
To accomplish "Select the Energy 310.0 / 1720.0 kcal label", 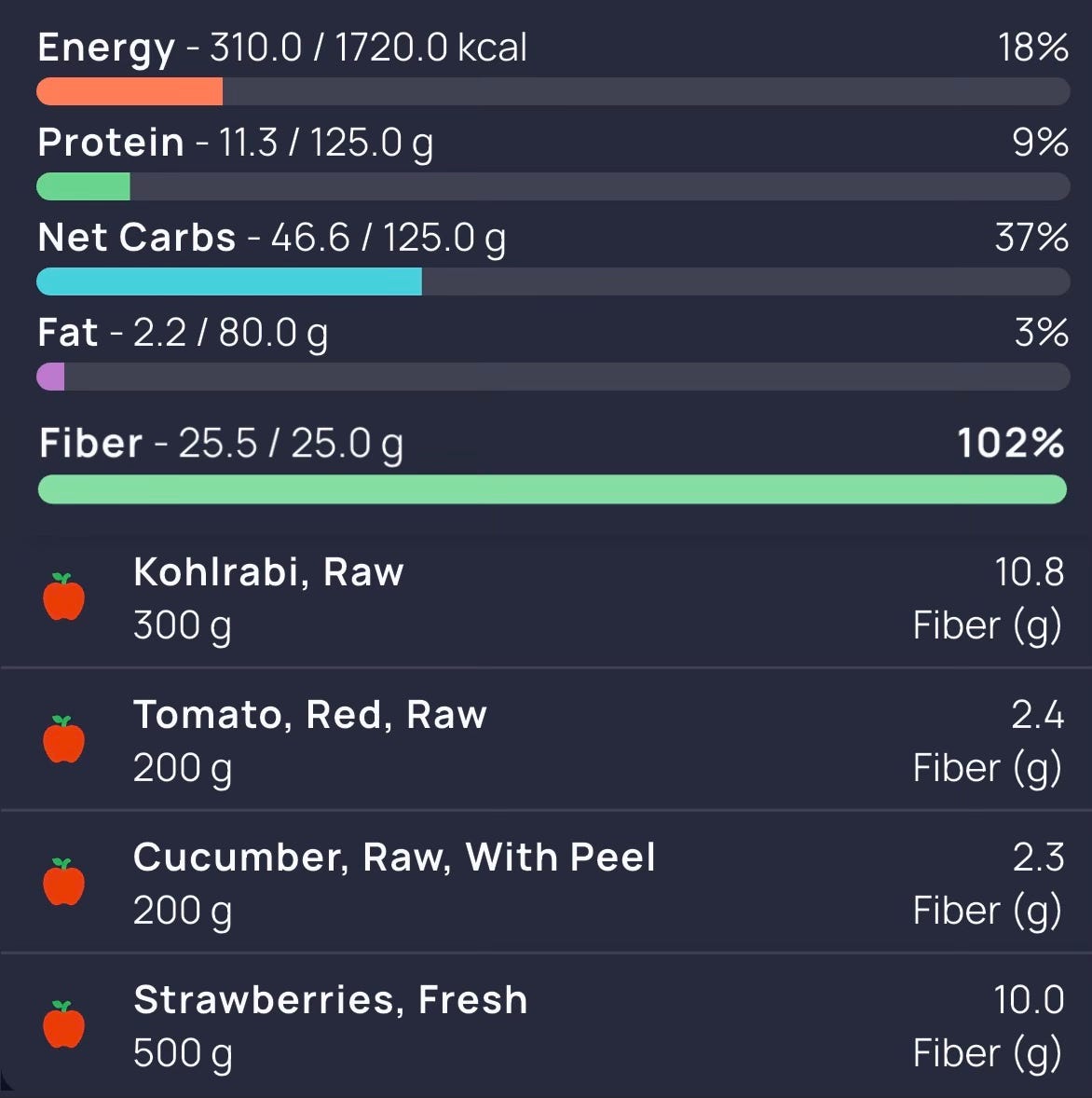I will (x=282, y=48).
